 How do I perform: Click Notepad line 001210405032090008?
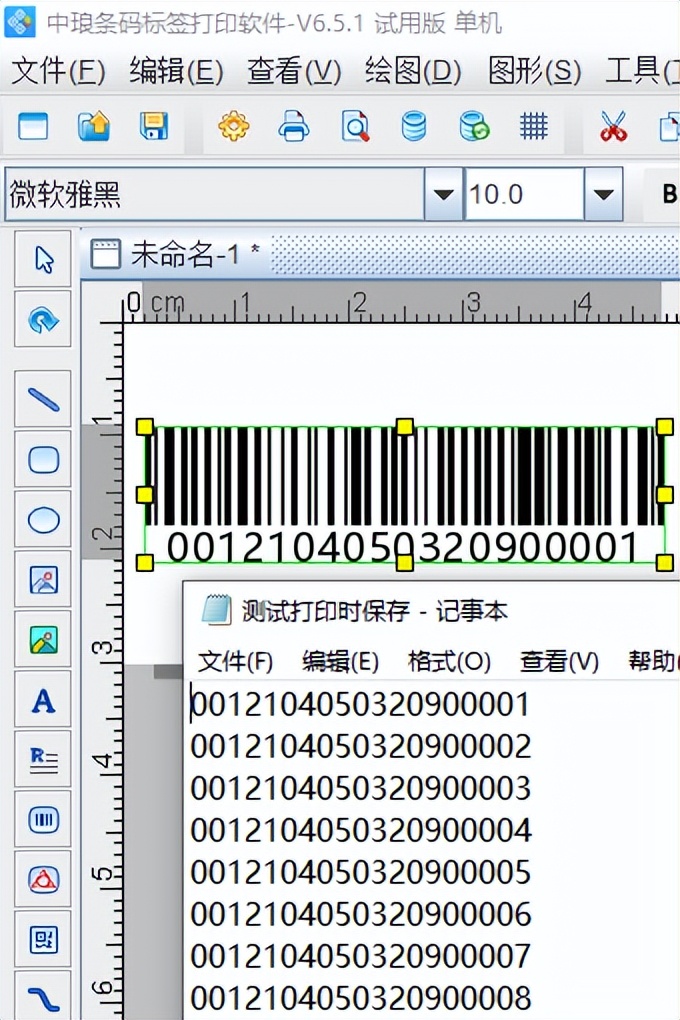360,999
